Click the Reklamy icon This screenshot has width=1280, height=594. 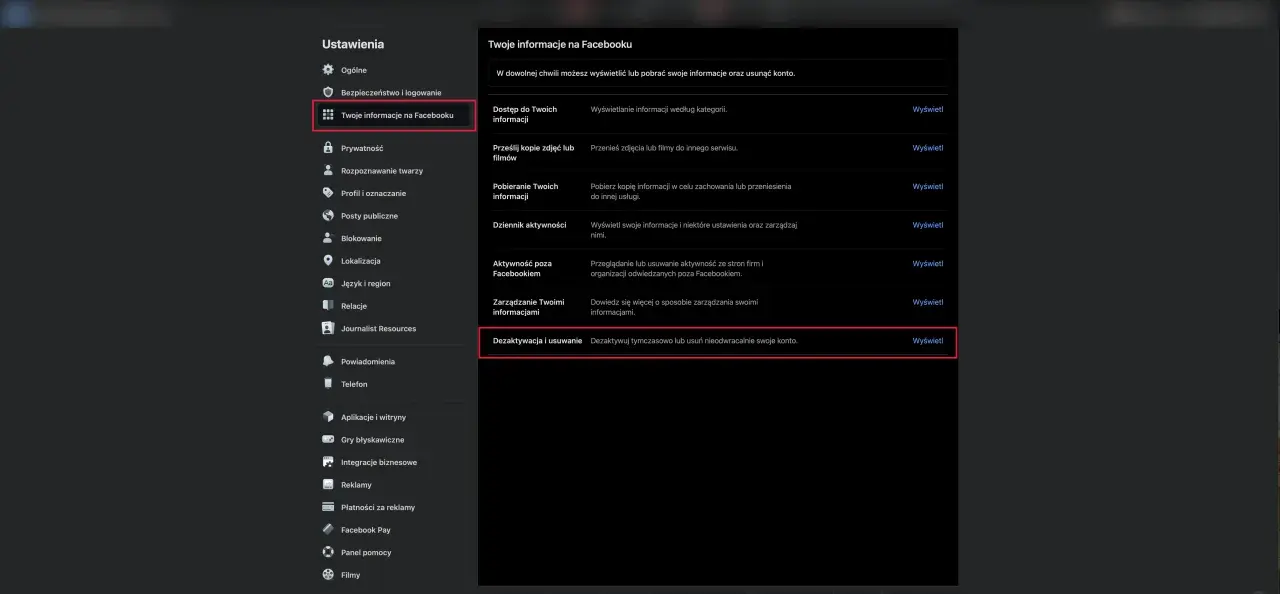pyautogui.click(x=328, y=485)
